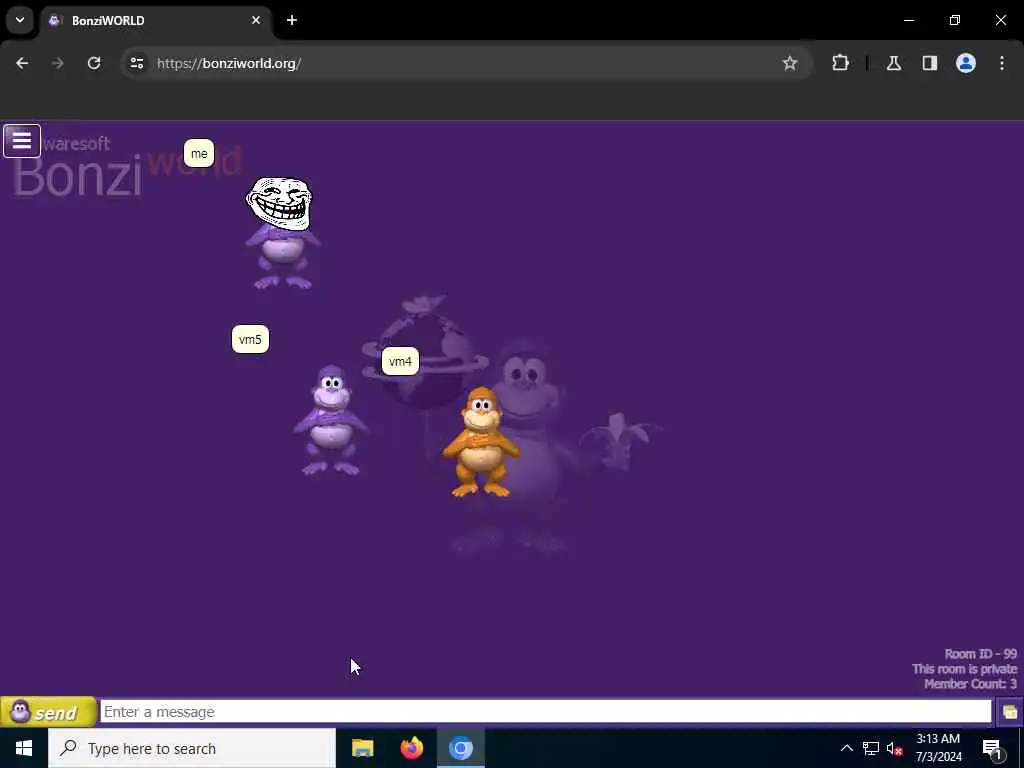Click the 'vm4' name tag
1024x768 pixels.
point(400,361)
